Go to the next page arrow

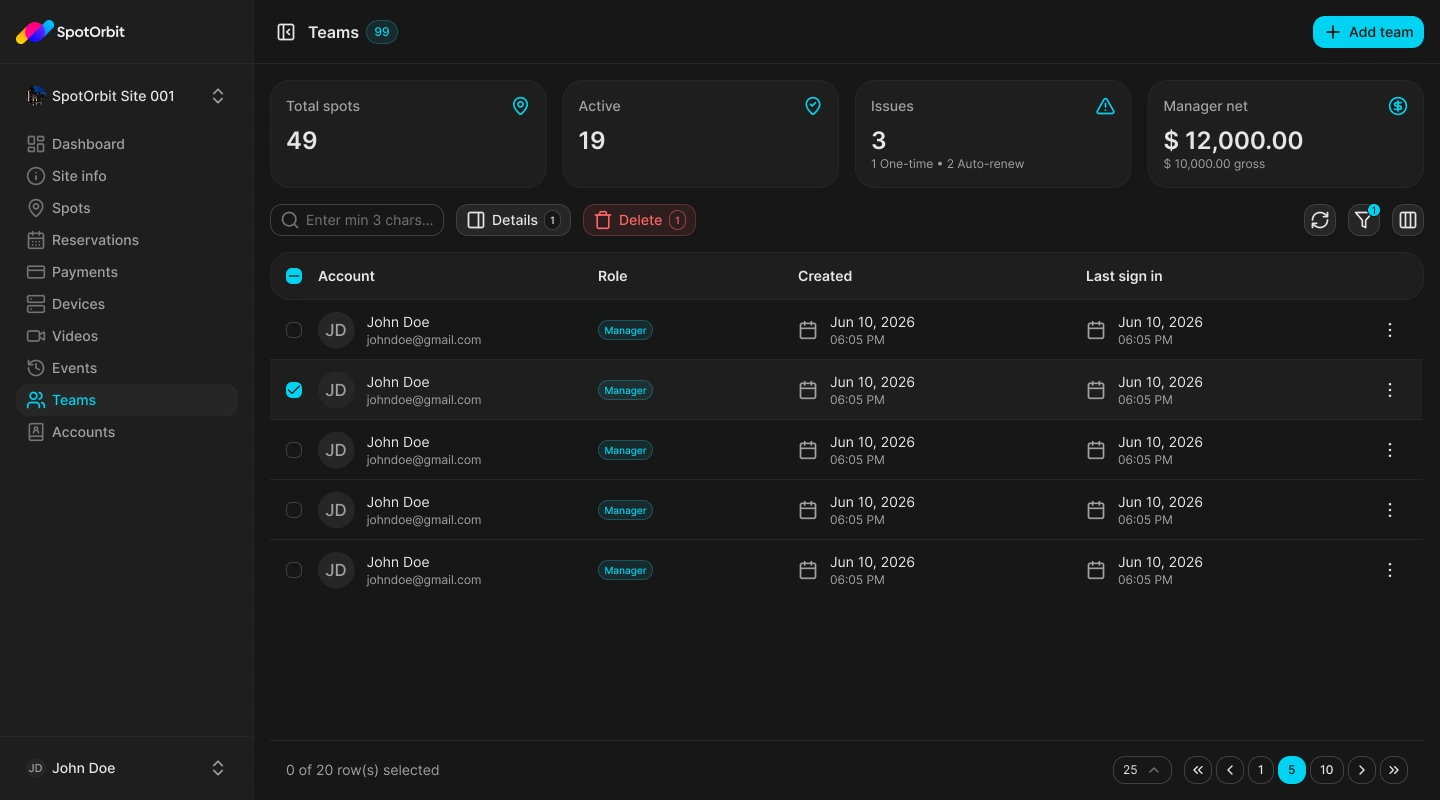(x=1362, y=770)
